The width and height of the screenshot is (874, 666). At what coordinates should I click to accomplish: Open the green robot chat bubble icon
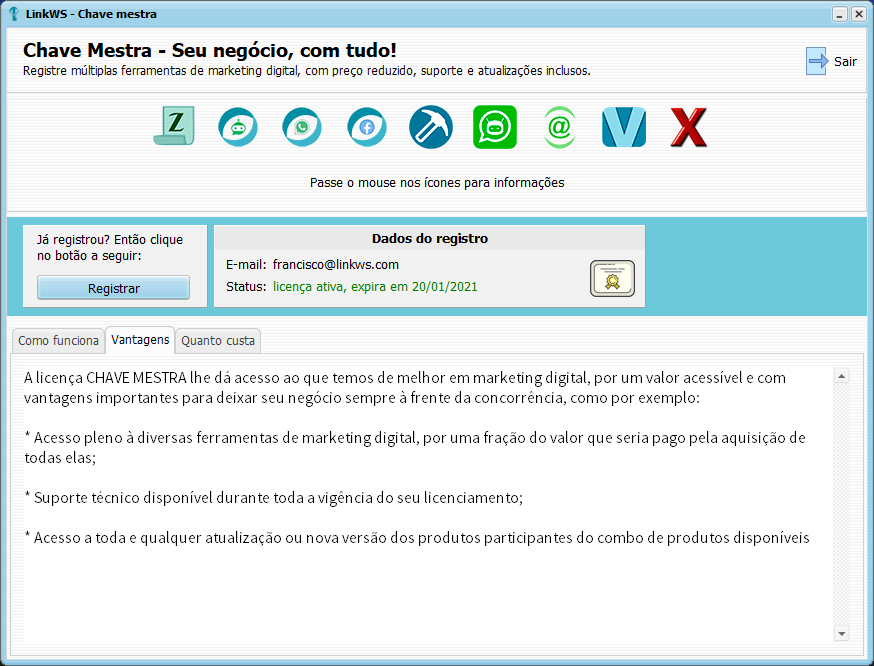495,127
